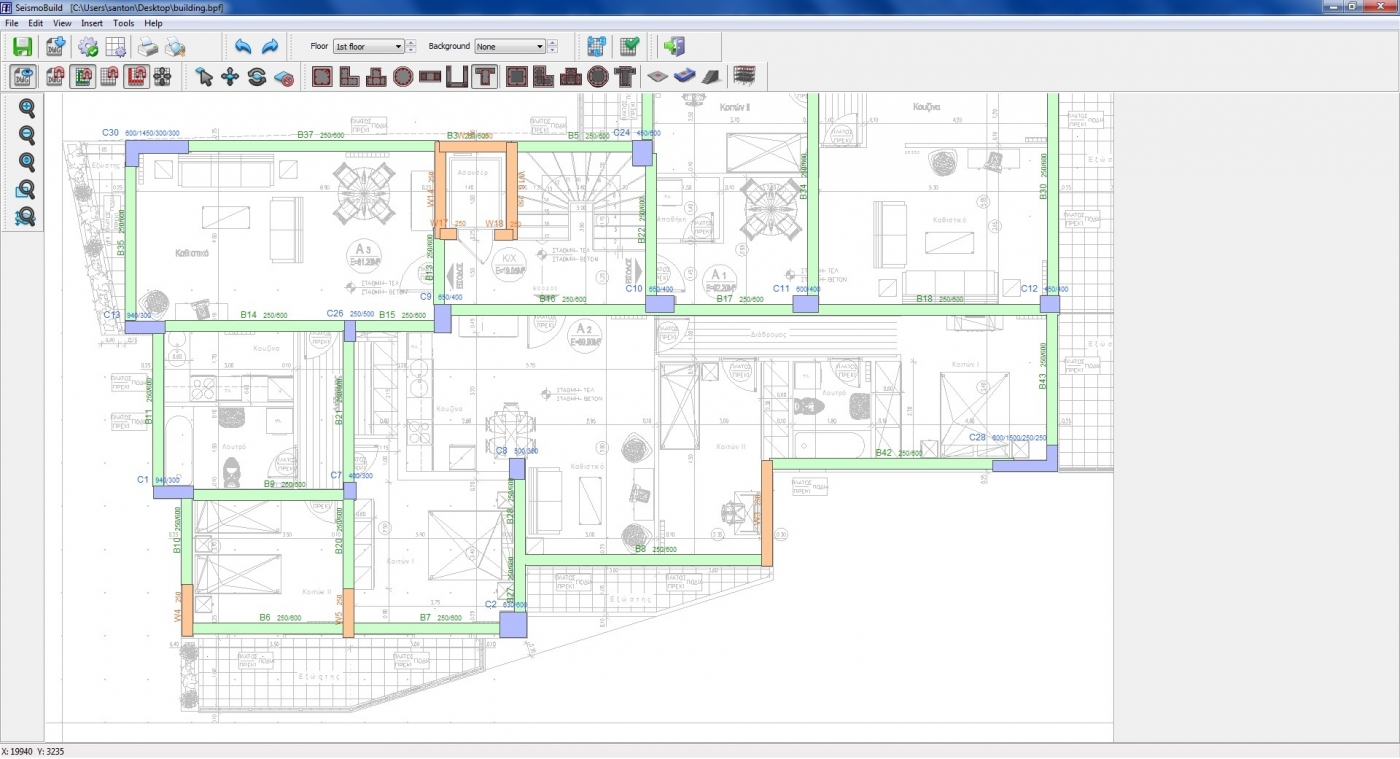Image resolution: width=1400 pixels, height=759 pixels.
Task: Open the Tools menu
Action: (x=123, y=22)
